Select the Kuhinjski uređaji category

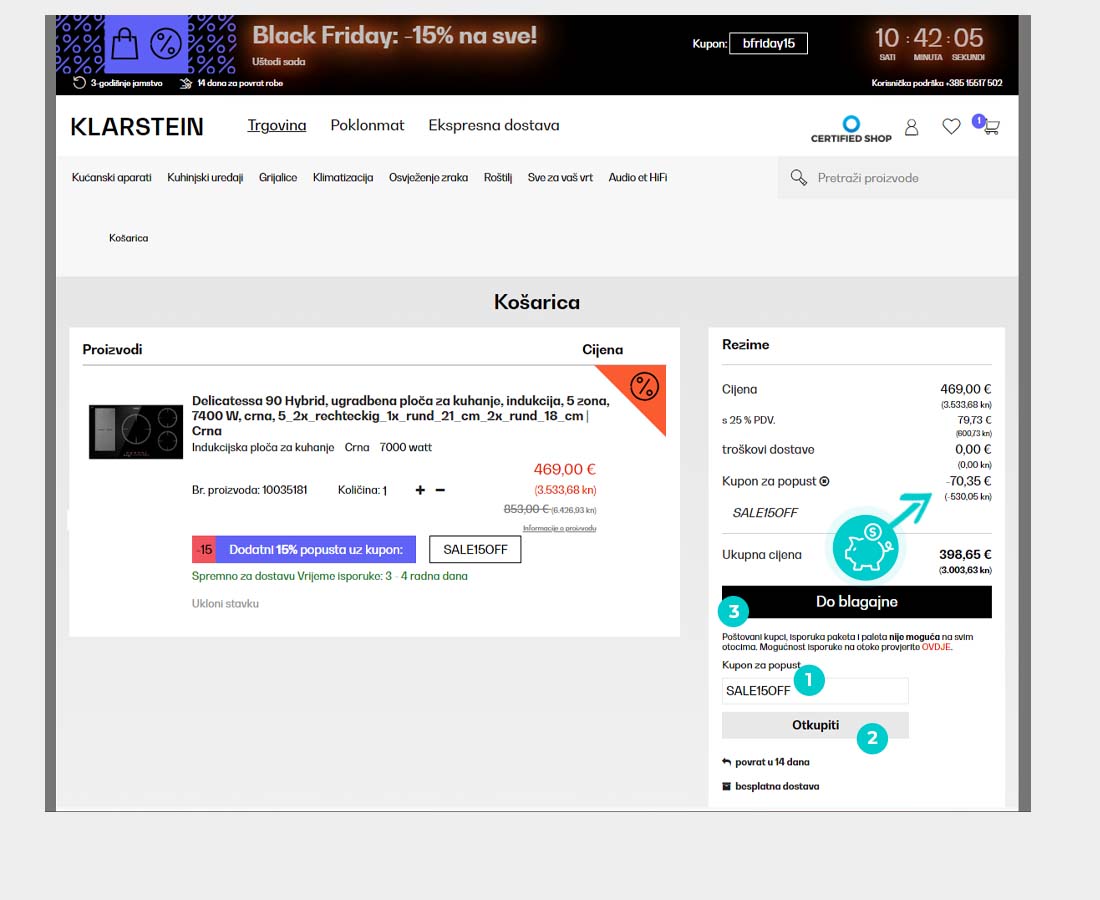pos(205,177)
